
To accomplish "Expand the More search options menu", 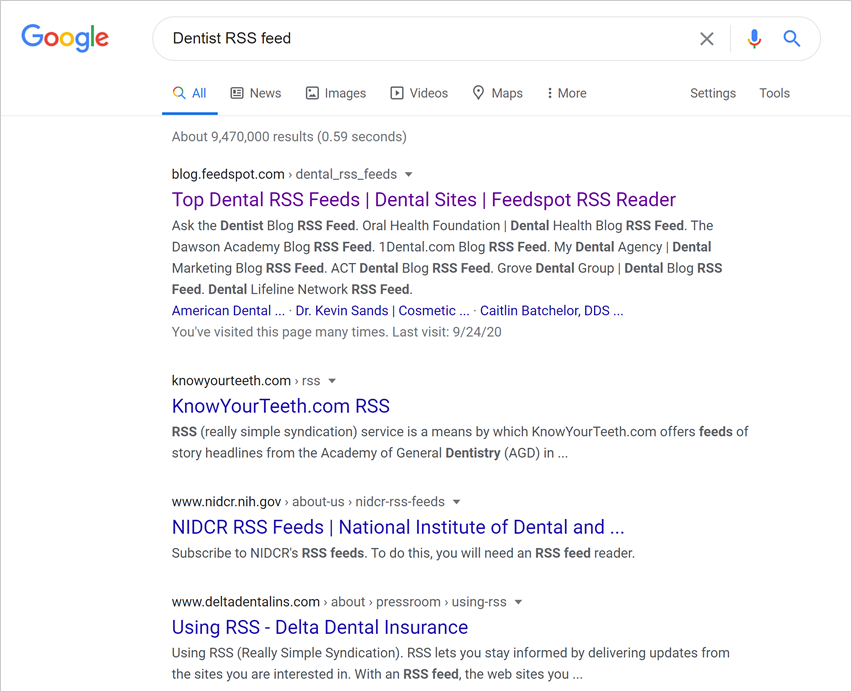I will click(x=566, y=93).
